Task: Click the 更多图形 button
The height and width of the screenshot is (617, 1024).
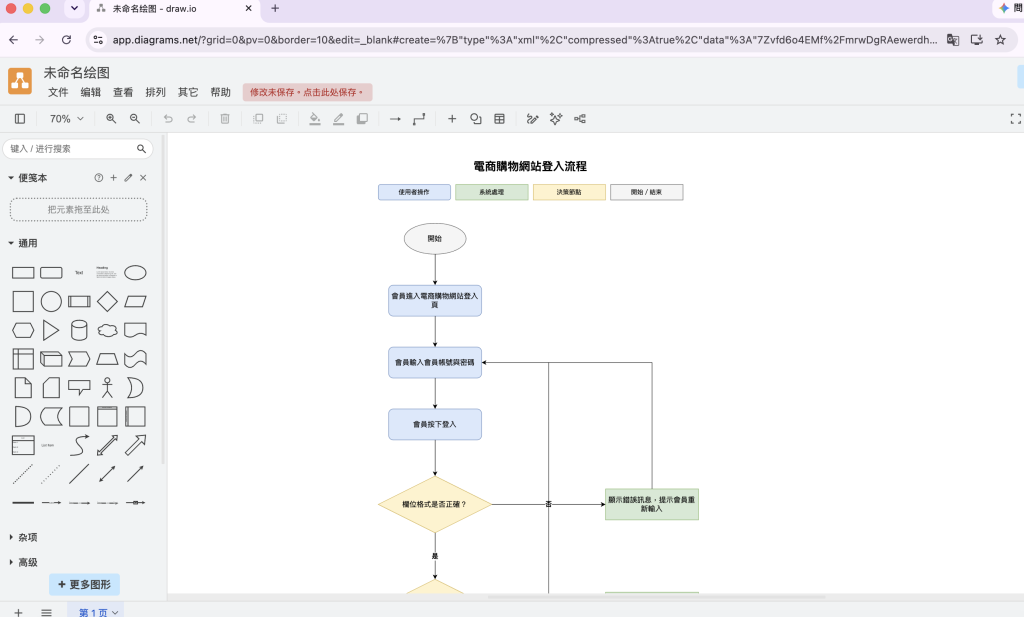Action: pos(84,584)
